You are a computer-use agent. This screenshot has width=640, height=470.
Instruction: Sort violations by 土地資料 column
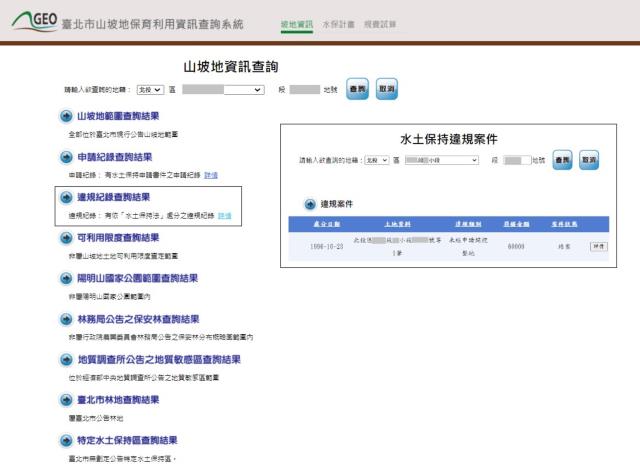click(398, 224)
